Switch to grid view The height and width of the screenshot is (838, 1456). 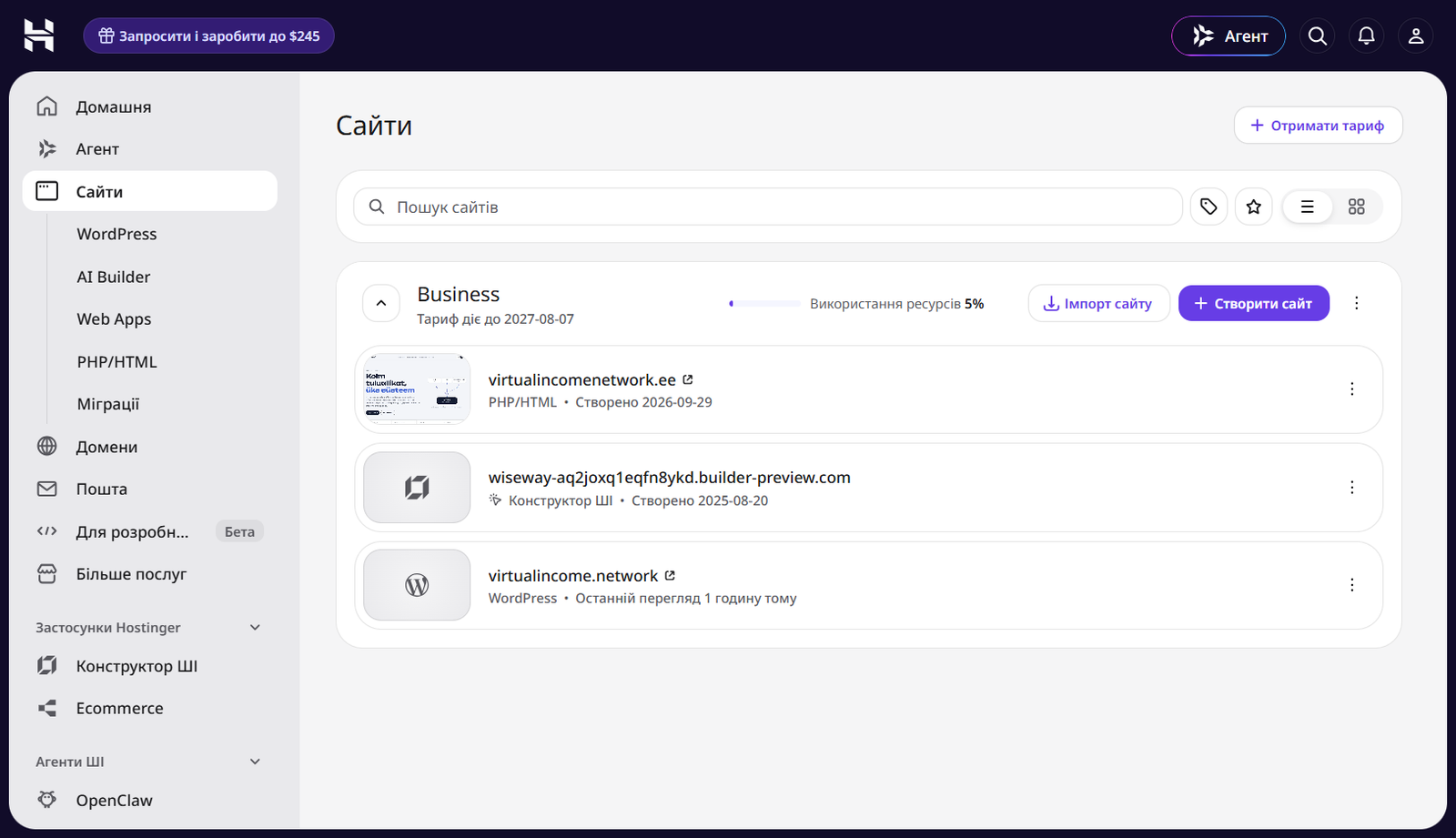click(1356, 207)
